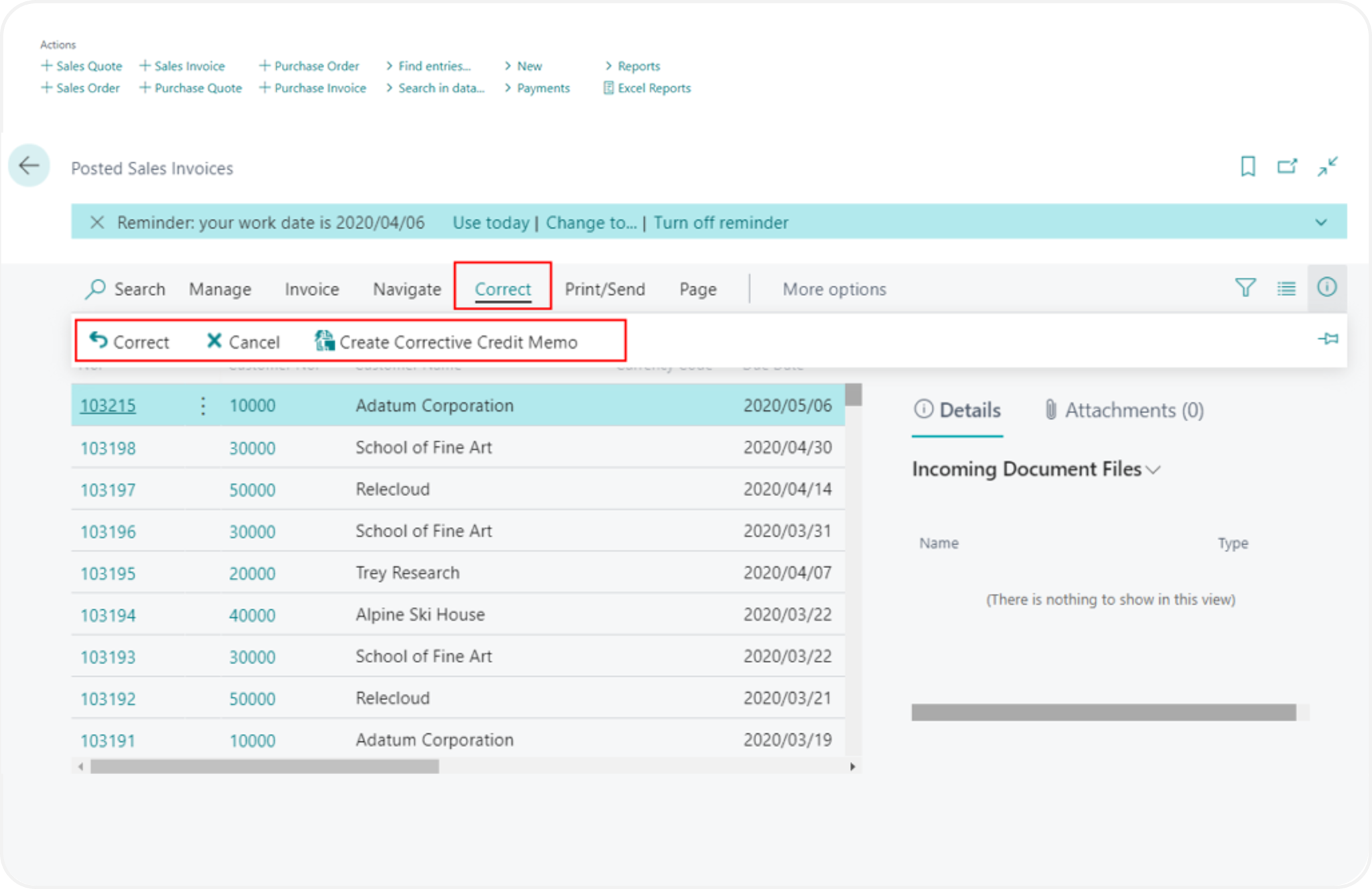Collapse Incoming Document Files section
This screenshot has width=1372, height=889.
tap(1036, 469)
